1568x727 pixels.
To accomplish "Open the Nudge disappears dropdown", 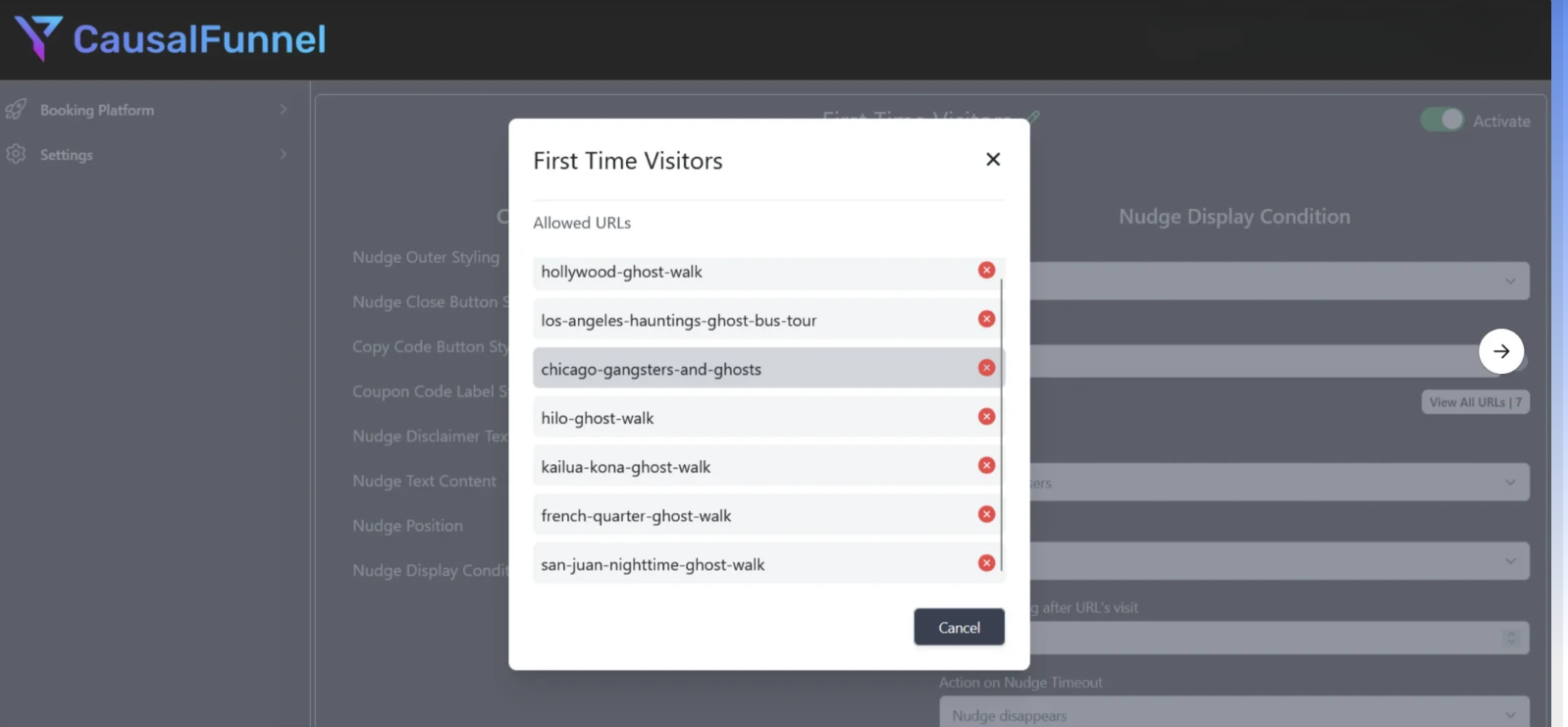I will point(1234,715).
